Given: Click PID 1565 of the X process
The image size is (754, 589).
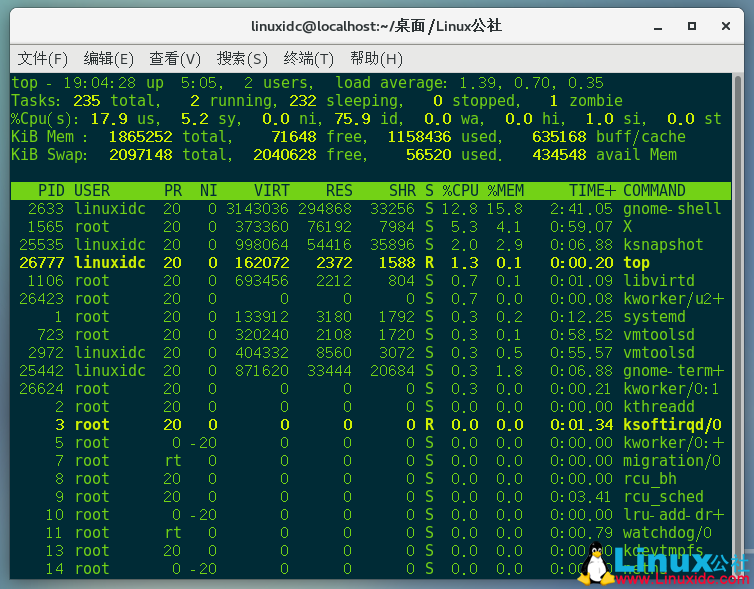Looking at the screenshot, I should tap(45, 227).
